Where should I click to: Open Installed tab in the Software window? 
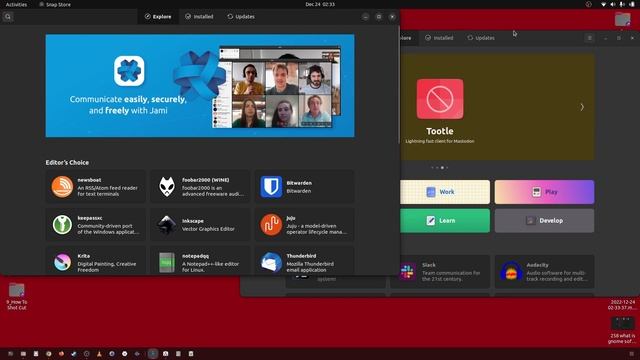439,38
